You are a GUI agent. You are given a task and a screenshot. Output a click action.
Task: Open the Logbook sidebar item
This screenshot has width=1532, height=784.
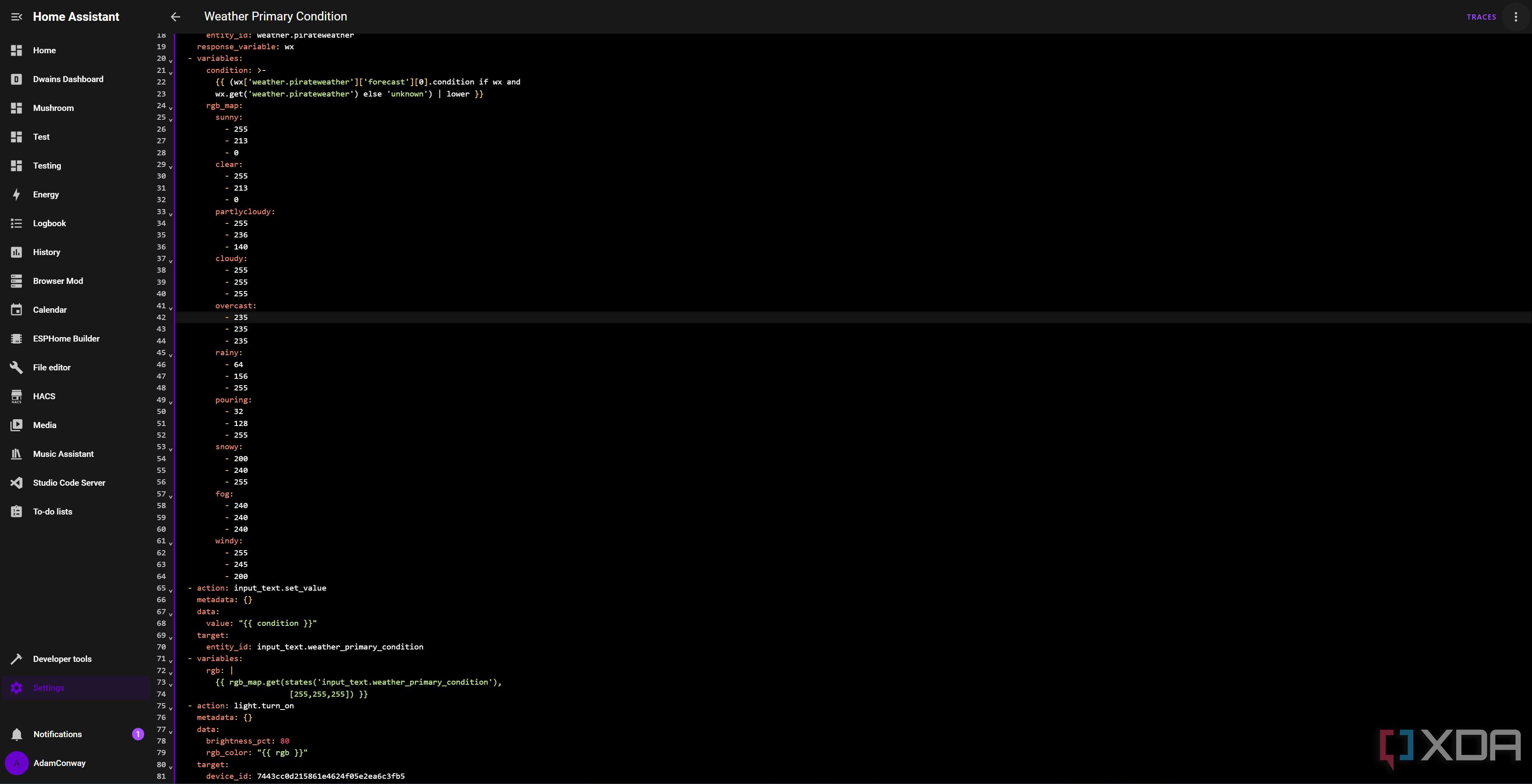76,224
